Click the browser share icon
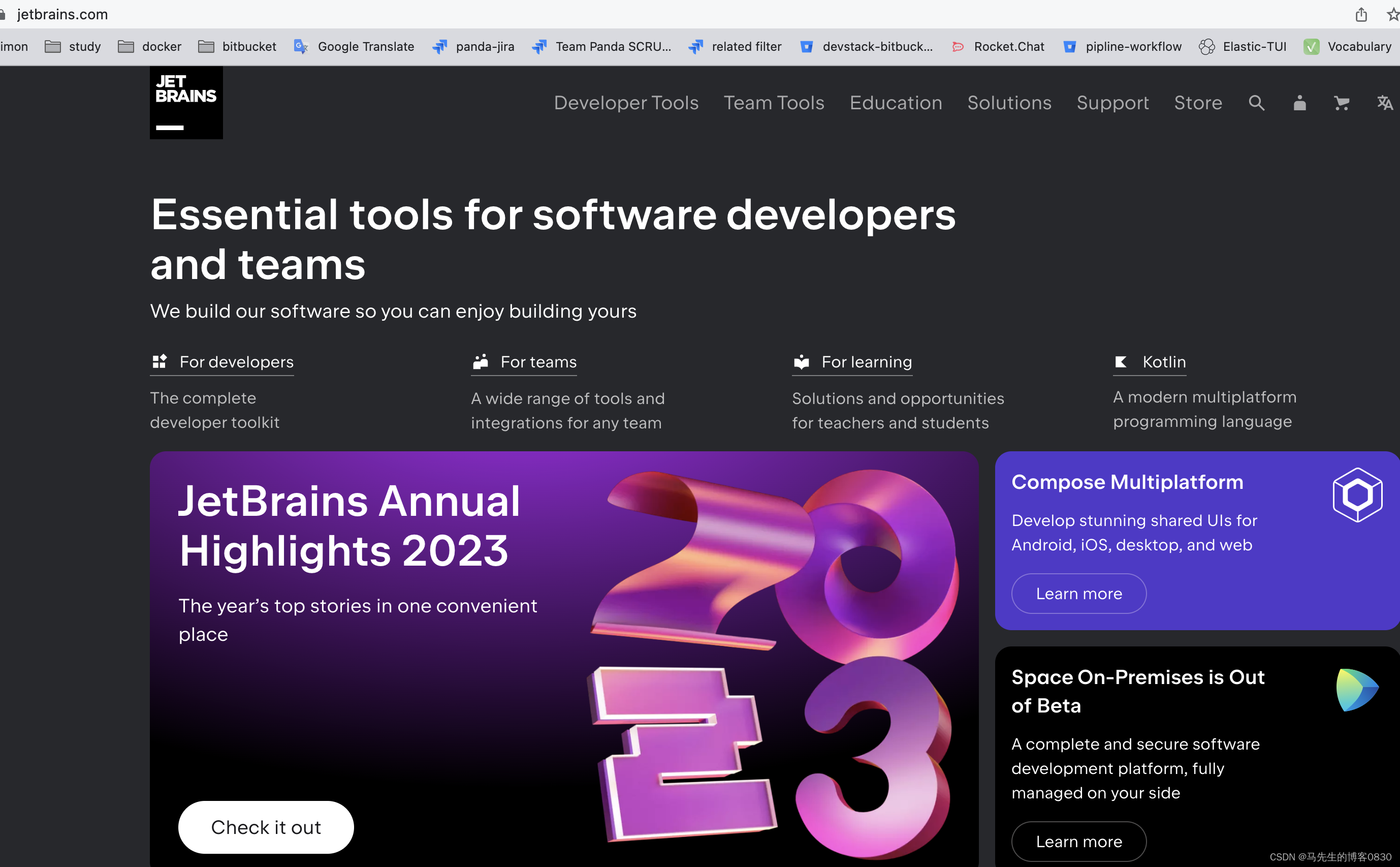 click(1361, 14)
